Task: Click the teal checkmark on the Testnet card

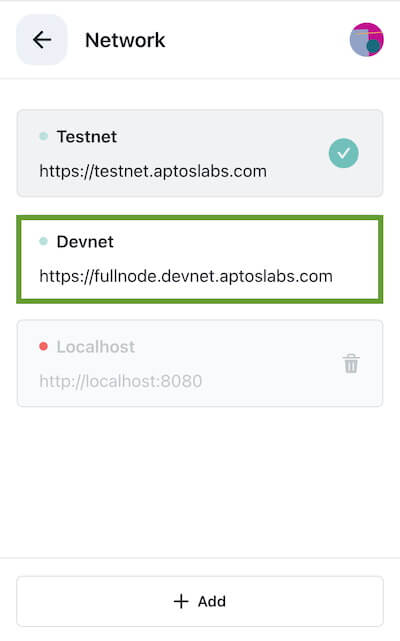Action: [x=344, y=153]
